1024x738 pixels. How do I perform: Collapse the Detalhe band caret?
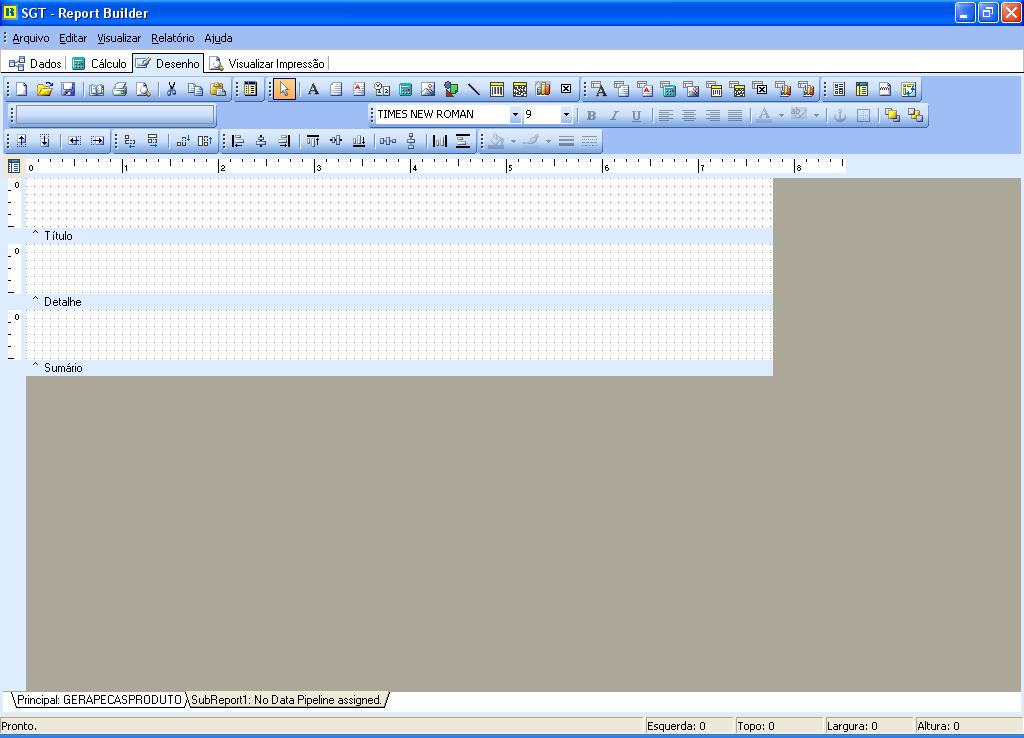pos(36,301)
